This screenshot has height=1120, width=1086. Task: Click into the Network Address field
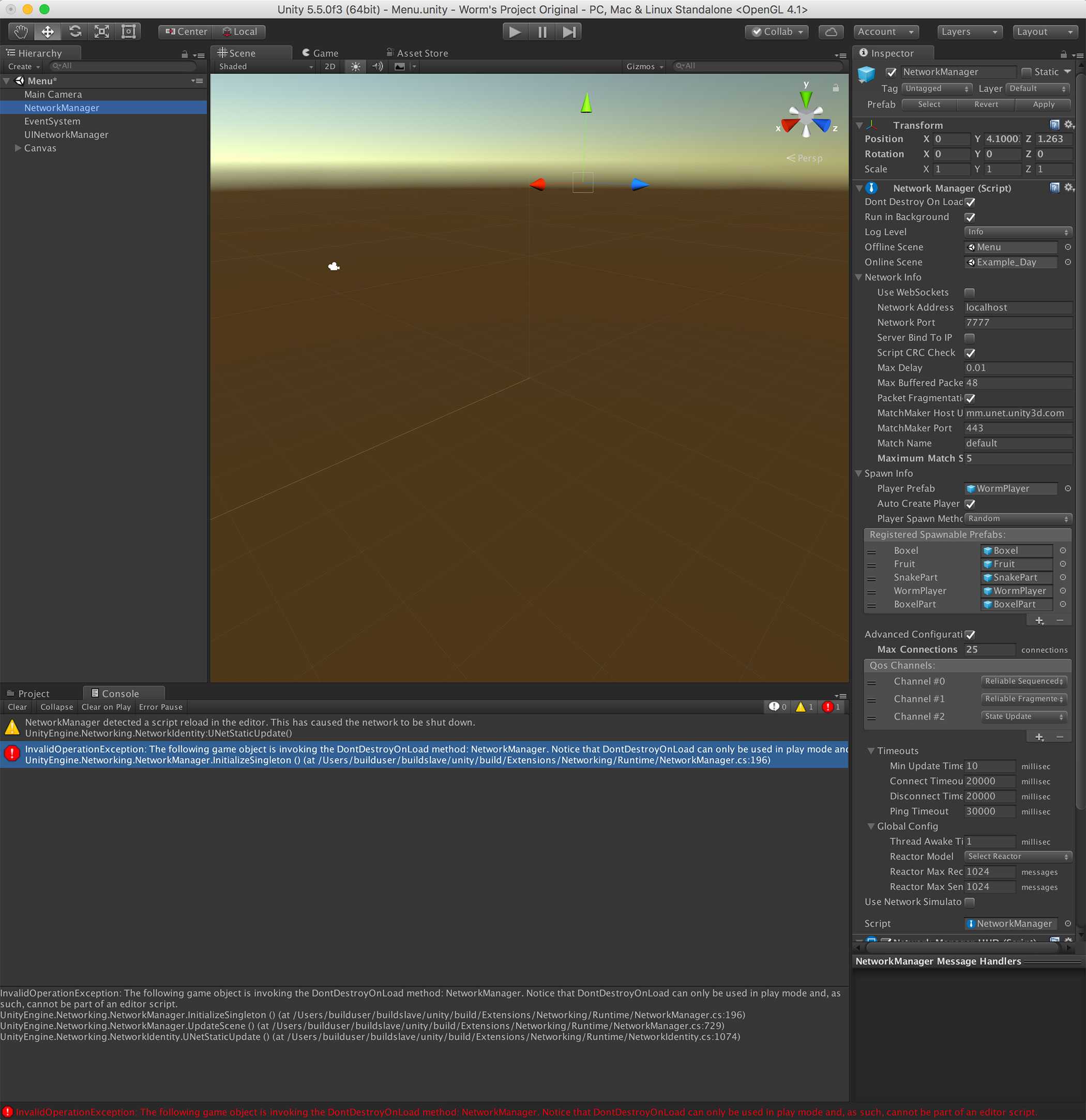tap(1017, 307)
